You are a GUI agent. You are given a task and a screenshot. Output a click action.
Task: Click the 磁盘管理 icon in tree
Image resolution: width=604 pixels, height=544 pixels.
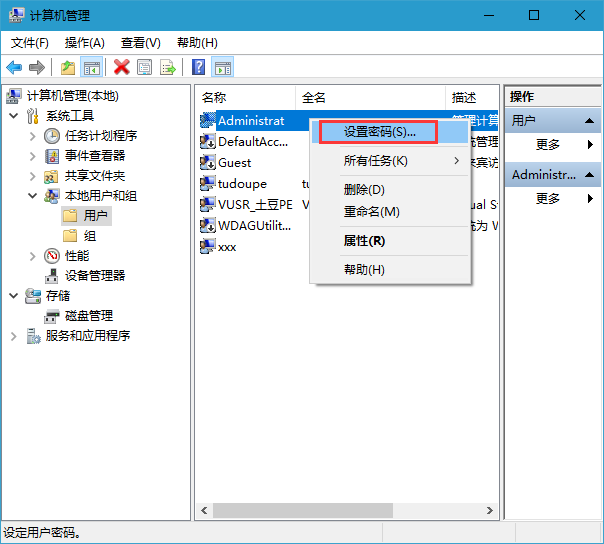click(x=52, y=316)
